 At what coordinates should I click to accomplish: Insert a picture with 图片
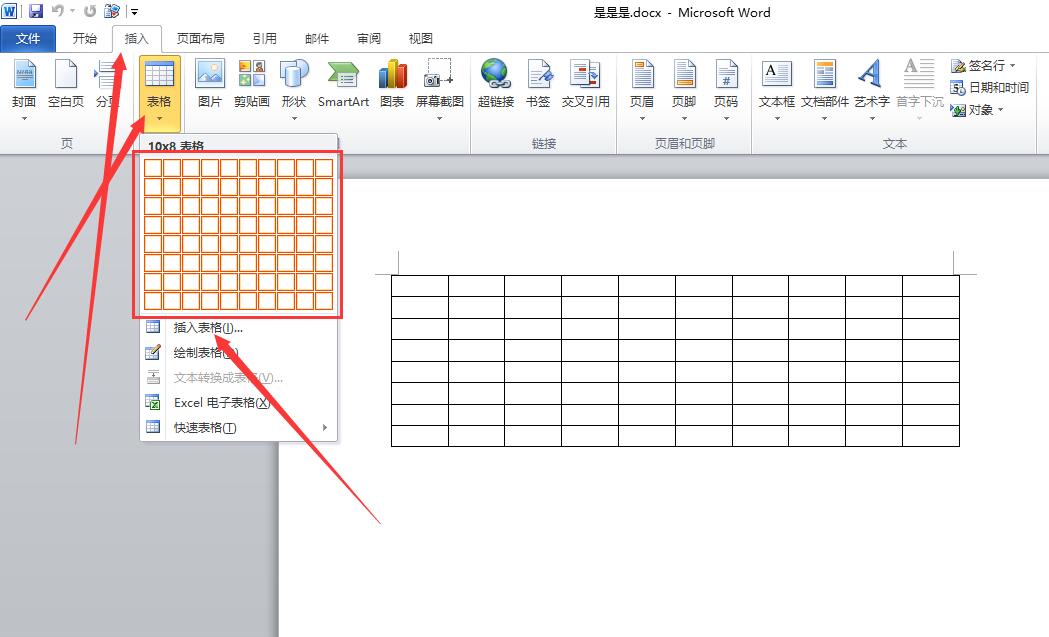[209, 84]
